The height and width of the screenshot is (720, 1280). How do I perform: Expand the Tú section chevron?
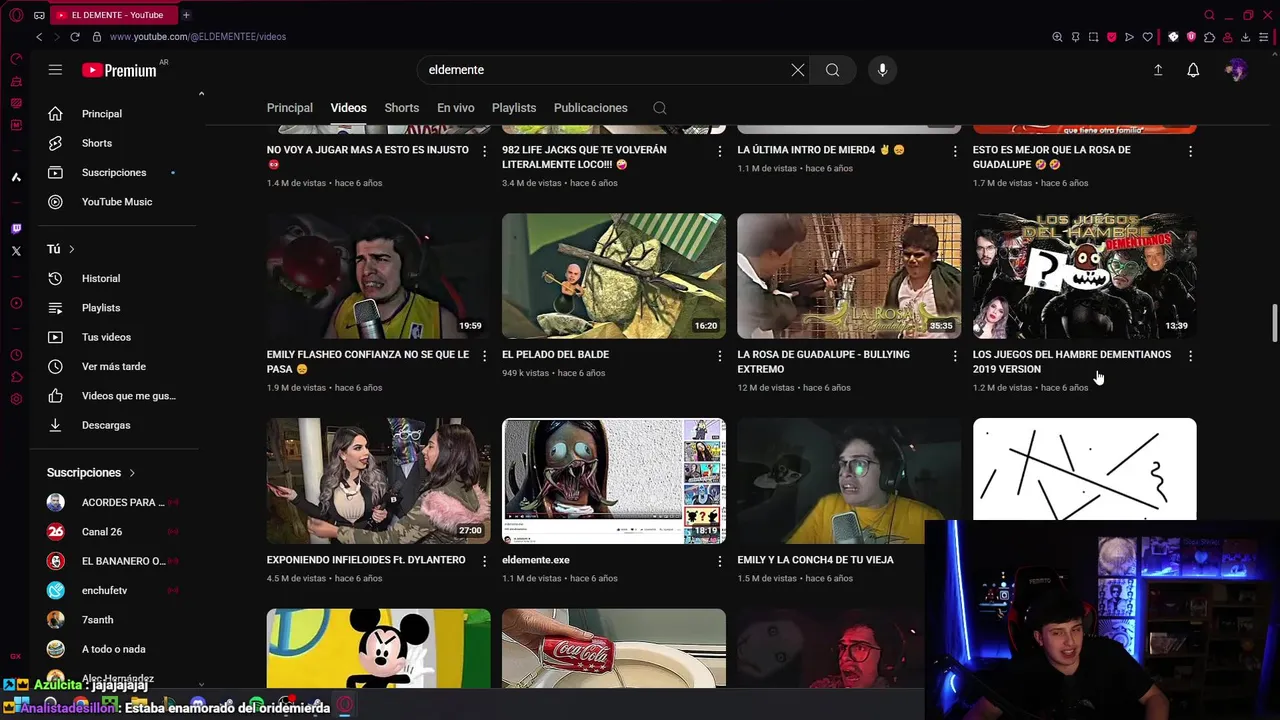(x=71, y=249)
